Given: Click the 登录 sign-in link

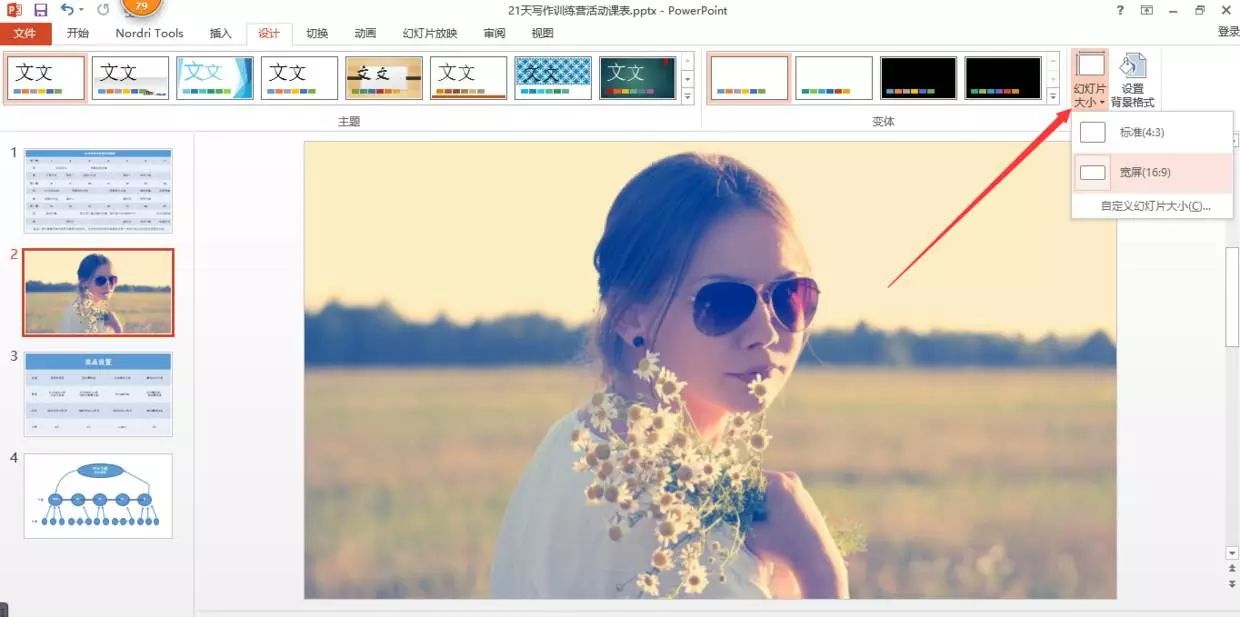Looking at the screenshot, I should click(1228, 32).
